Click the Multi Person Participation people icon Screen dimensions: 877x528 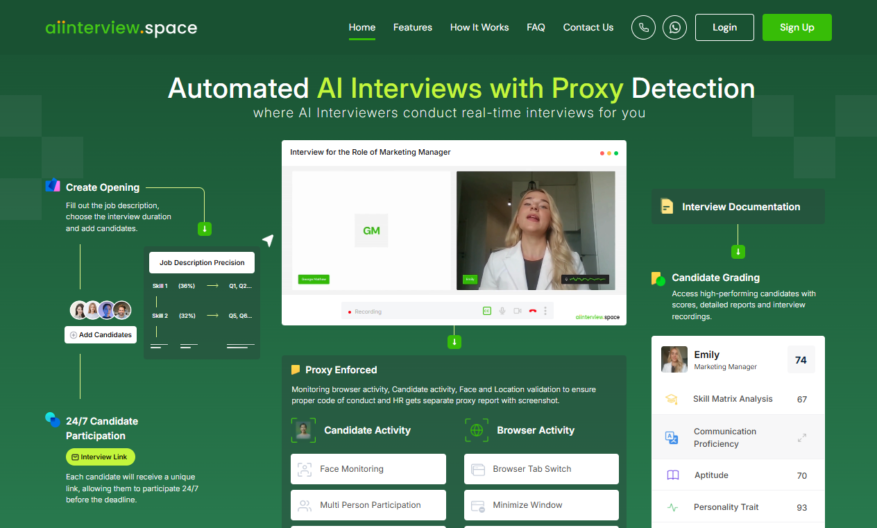coord(304,506)
